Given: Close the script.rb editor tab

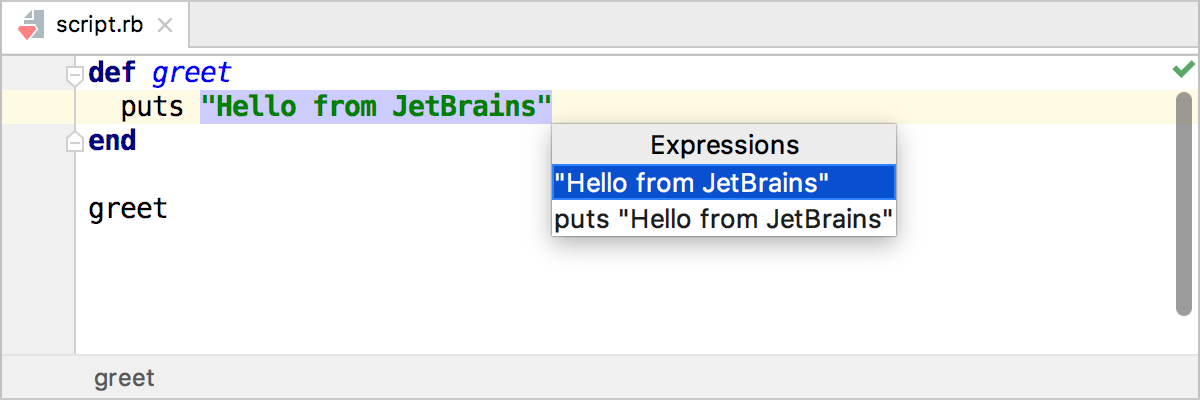Looking at the screenshot, I should pyautogui.click(x=166, y=26).
